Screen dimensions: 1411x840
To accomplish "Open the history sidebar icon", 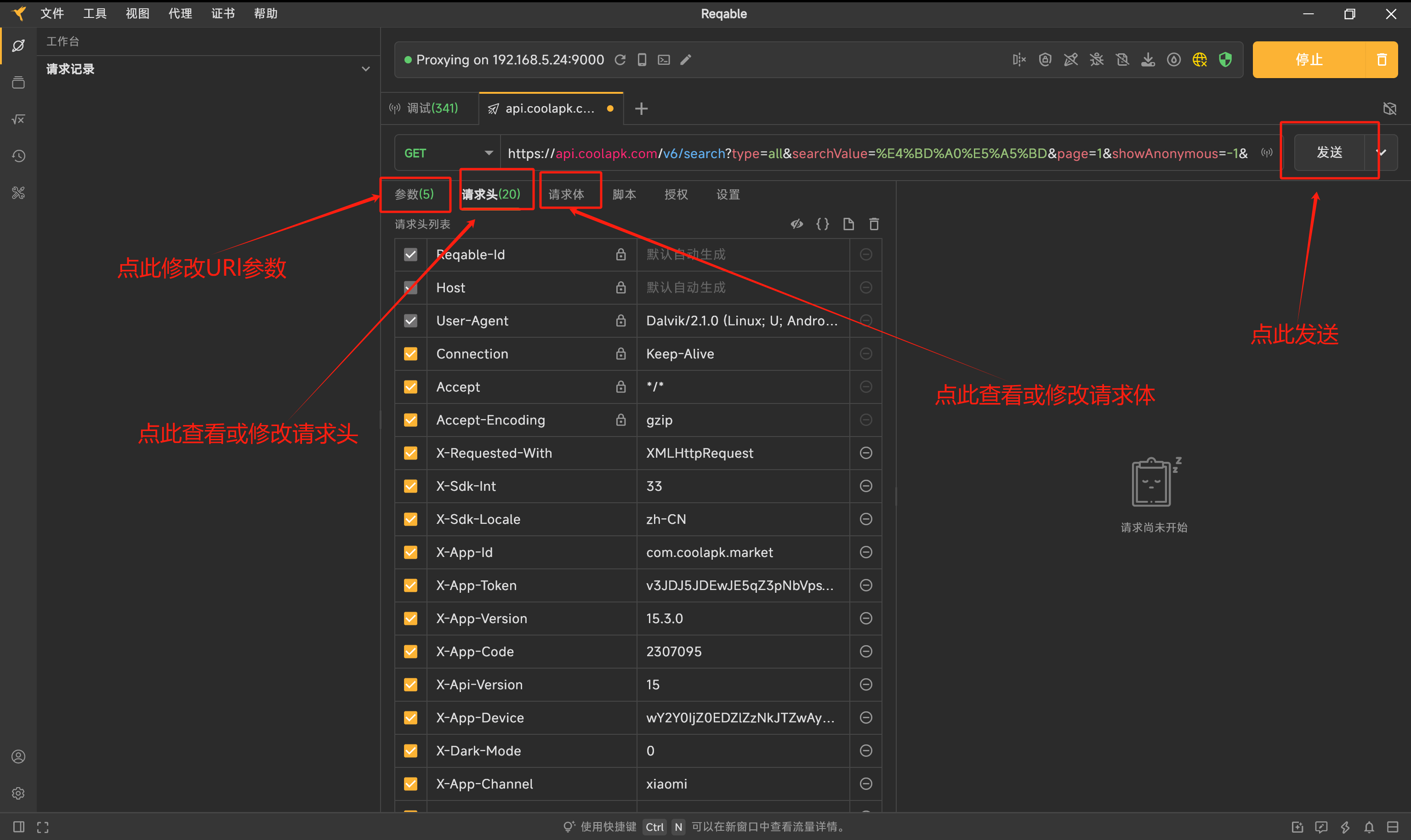I will pyautogui.click(x=19, y=156).
